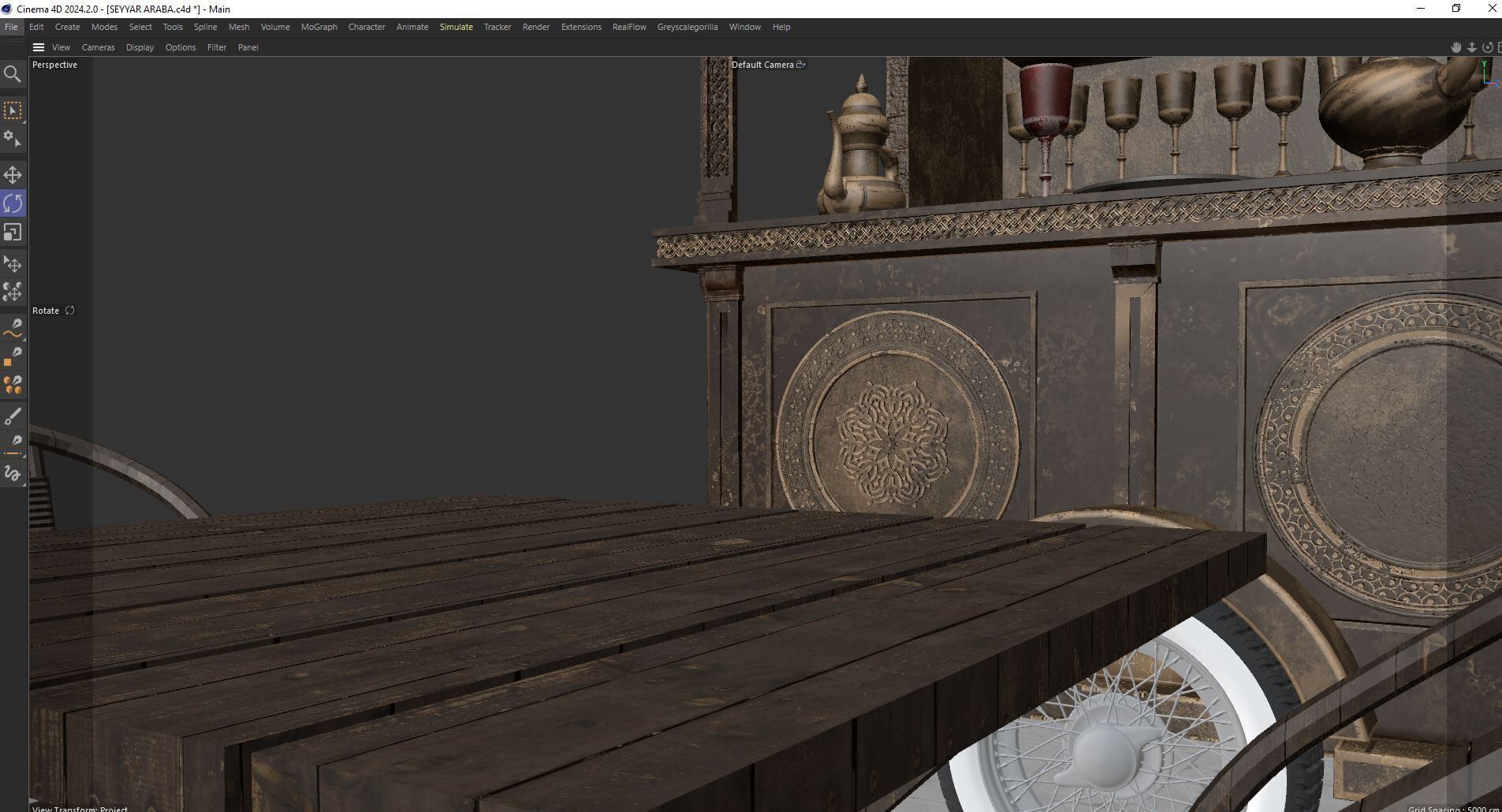Open the Character menu
This screenshot has height=812, width=1502.
(367, 27)
